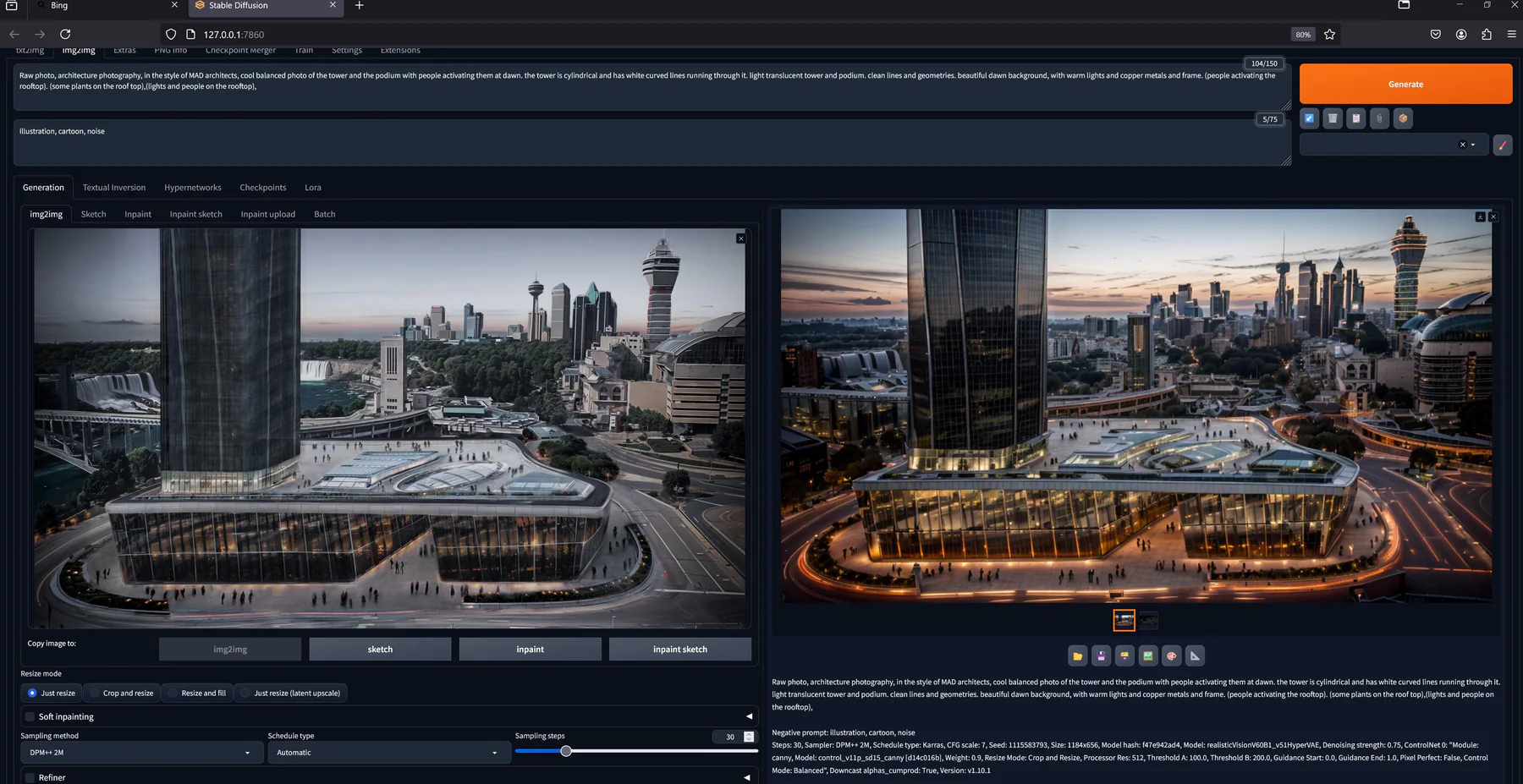Viewport: 1523px width, 784px height.
Task: Click the send-to-extras ruler icon
Action: tap(1195, 655)
